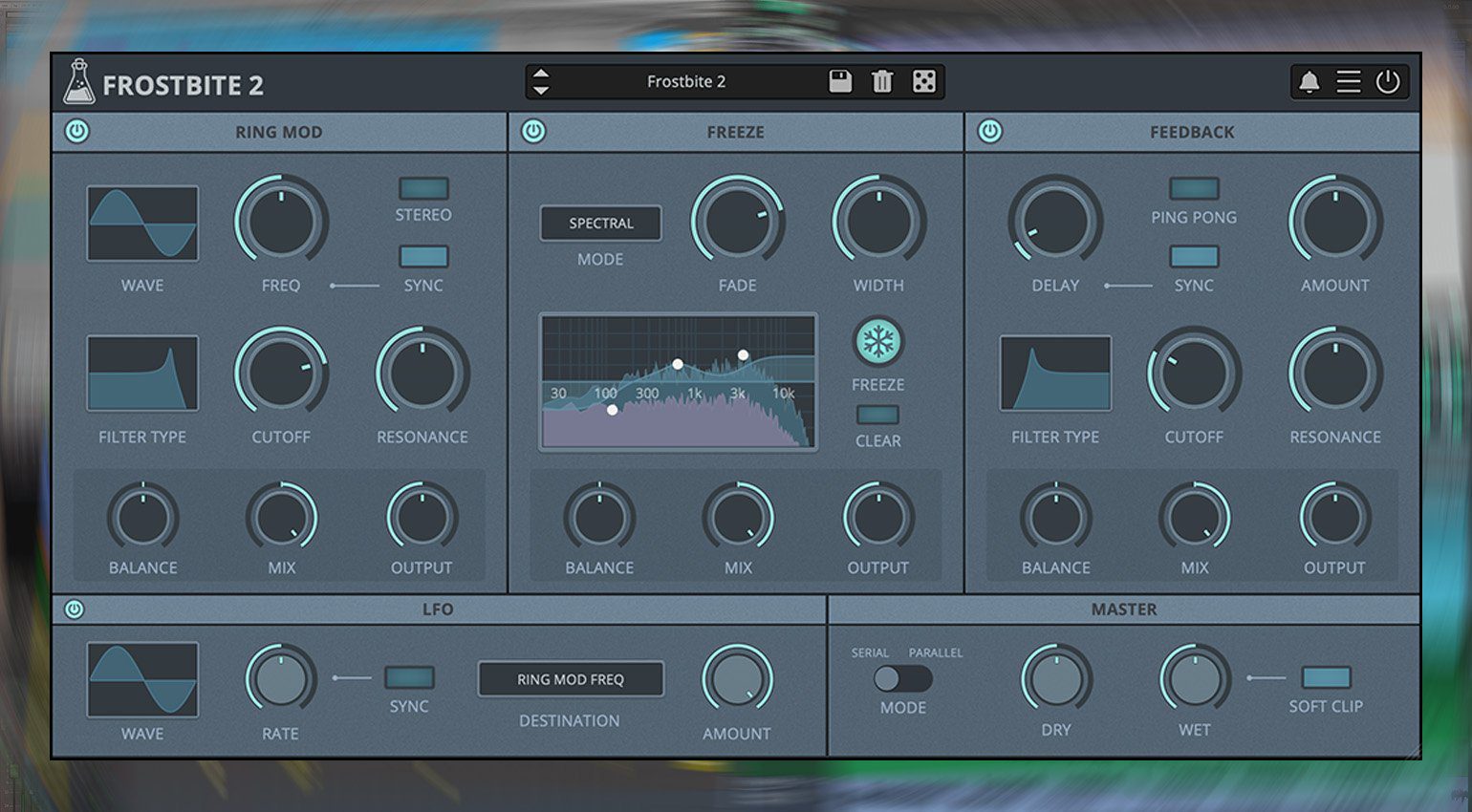Switch the Serial/Parallel mode toggle
This screenshot has height=812, width=1472.
point(902,678)
